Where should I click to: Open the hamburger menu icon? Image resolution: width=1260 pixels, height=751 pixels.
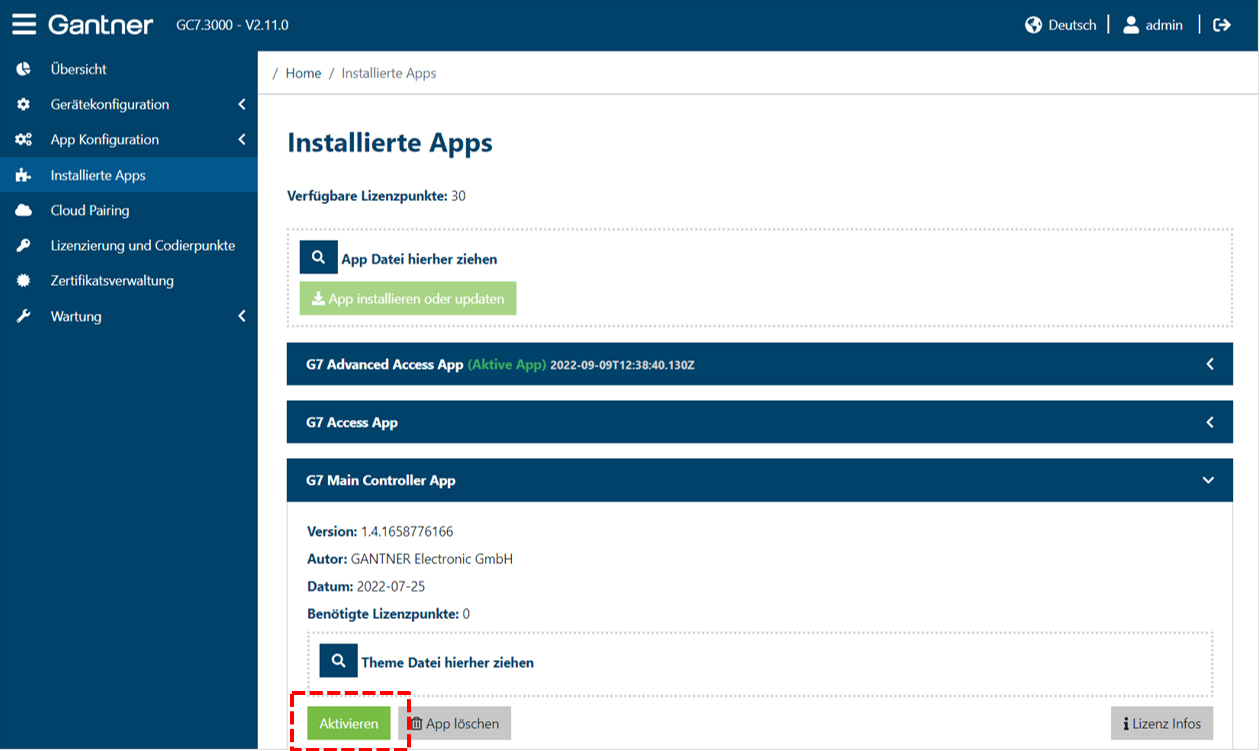coord(24,24)
